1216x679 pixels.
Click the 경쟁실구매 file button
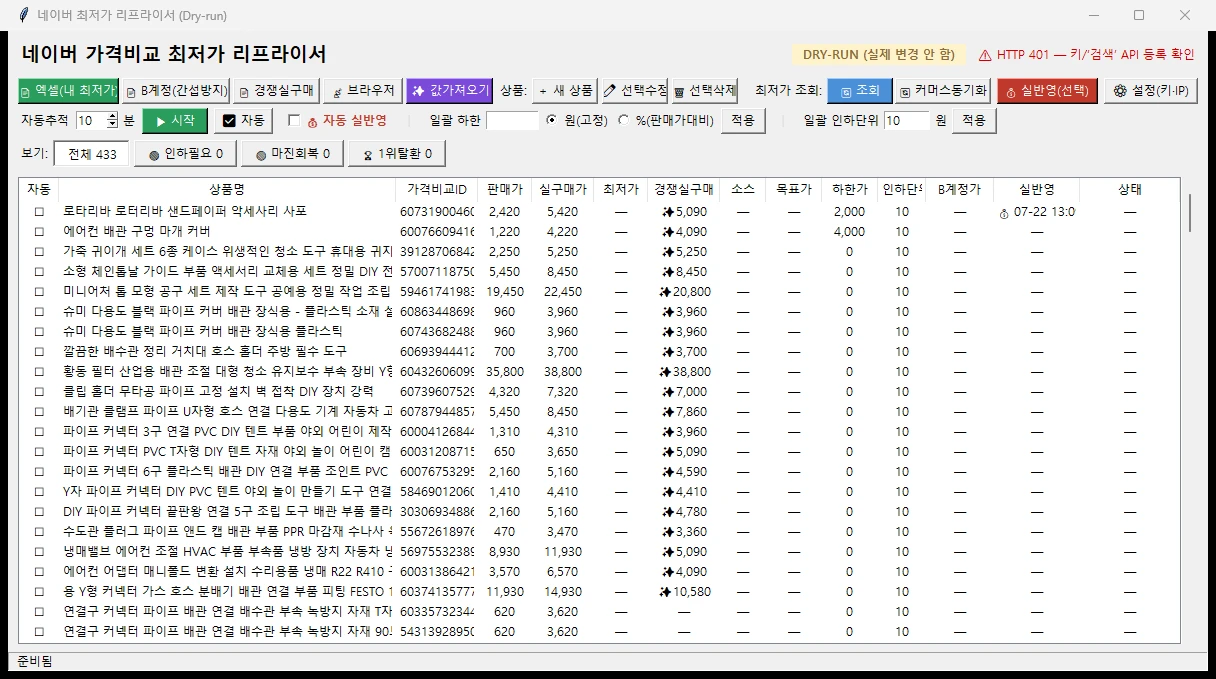pos(275,90)
